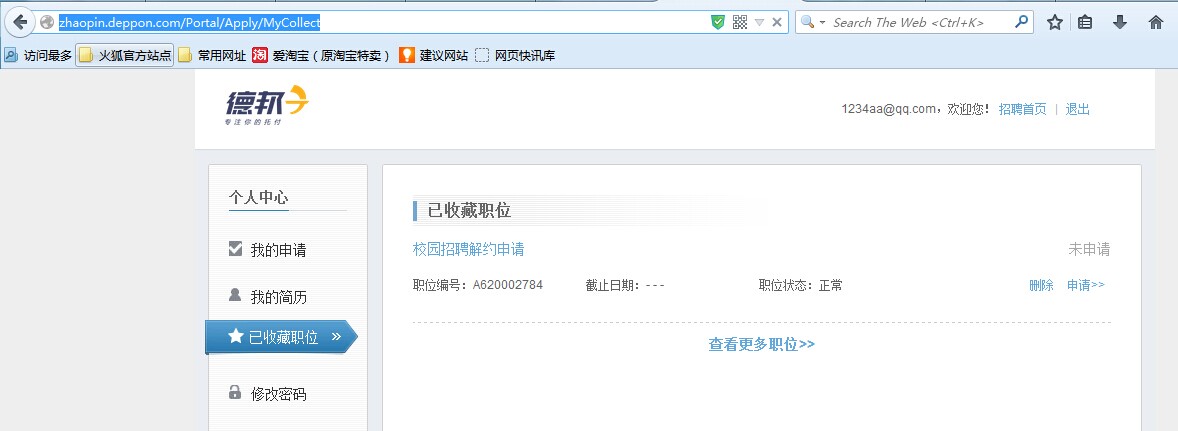Select 已收藏职位 sidebar item

coord(281,337)
